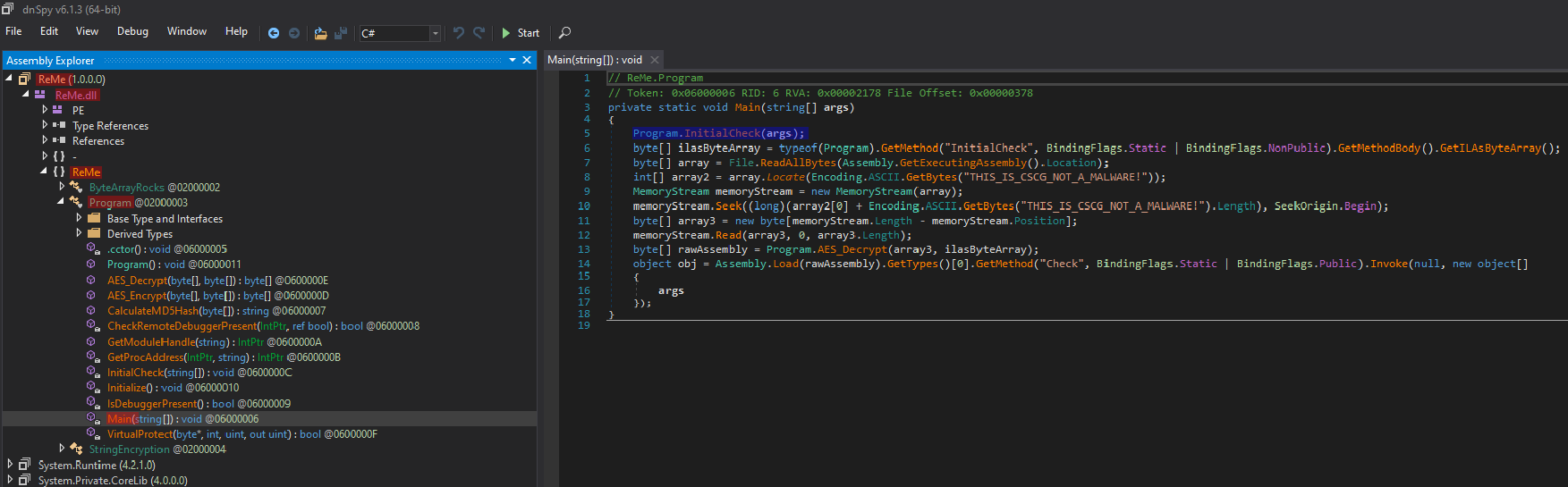The height and width of the screenshot is (487, 1568).
Task: Click the Redo toolbar icon
Action: [x=479, y=33]
